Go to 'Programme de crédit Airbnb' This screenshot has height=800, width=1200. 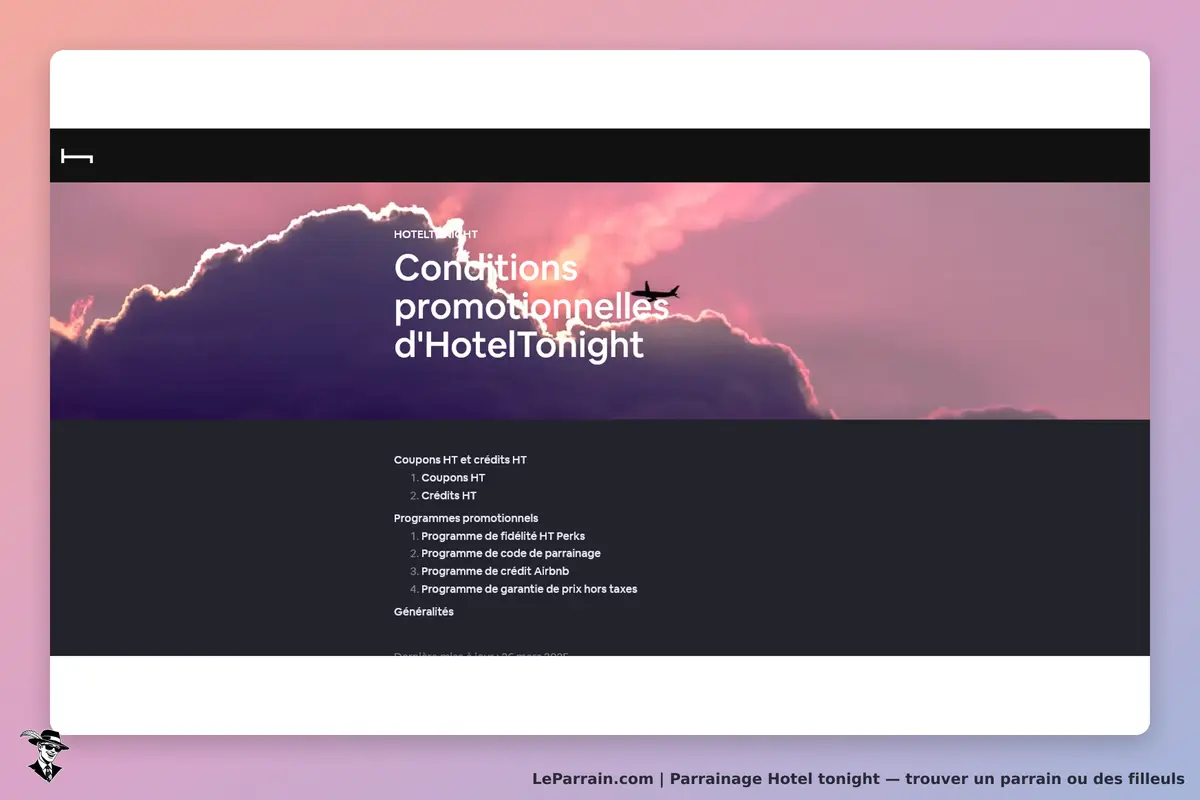(495, 571)
